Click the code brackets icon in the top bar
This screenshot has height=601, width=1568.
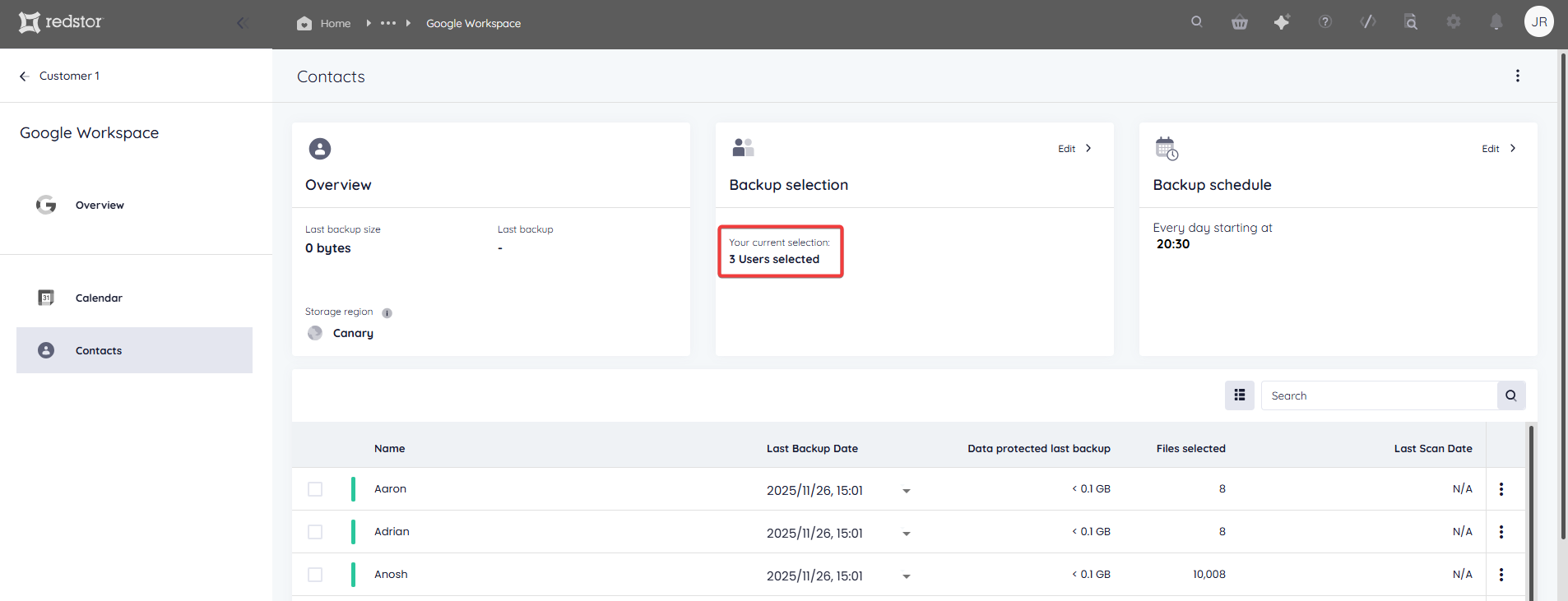click(x=1368, y=22)
